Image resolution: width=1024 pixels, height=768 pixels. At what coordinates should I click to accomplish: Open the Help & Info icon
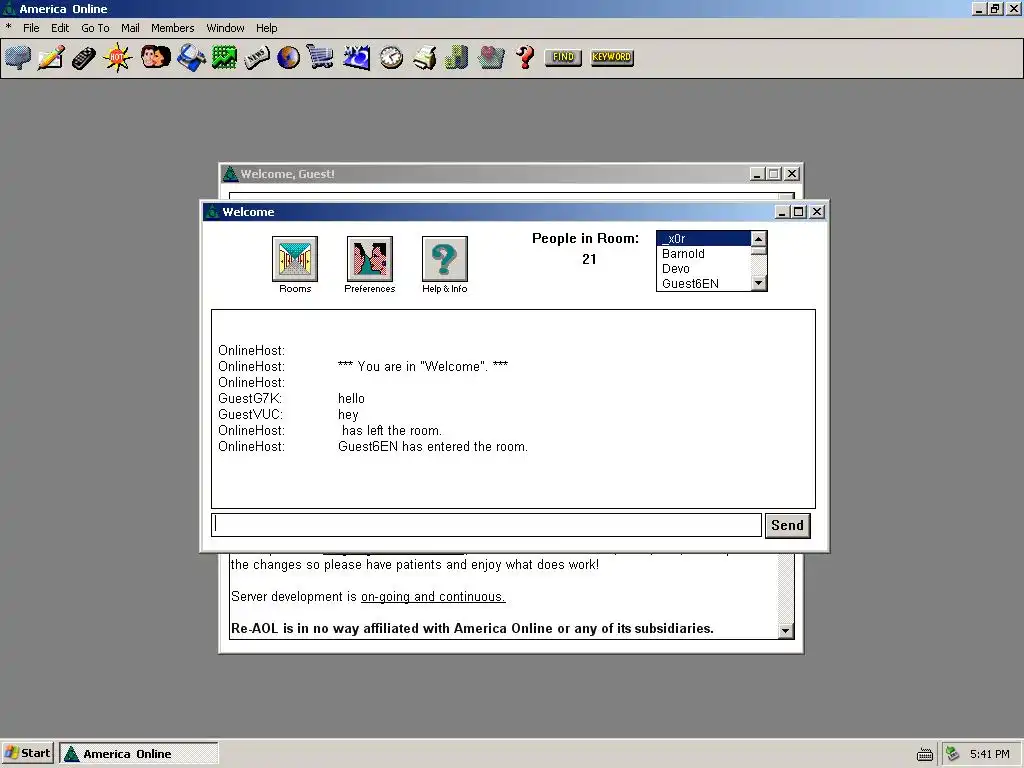tap(445, 259)
